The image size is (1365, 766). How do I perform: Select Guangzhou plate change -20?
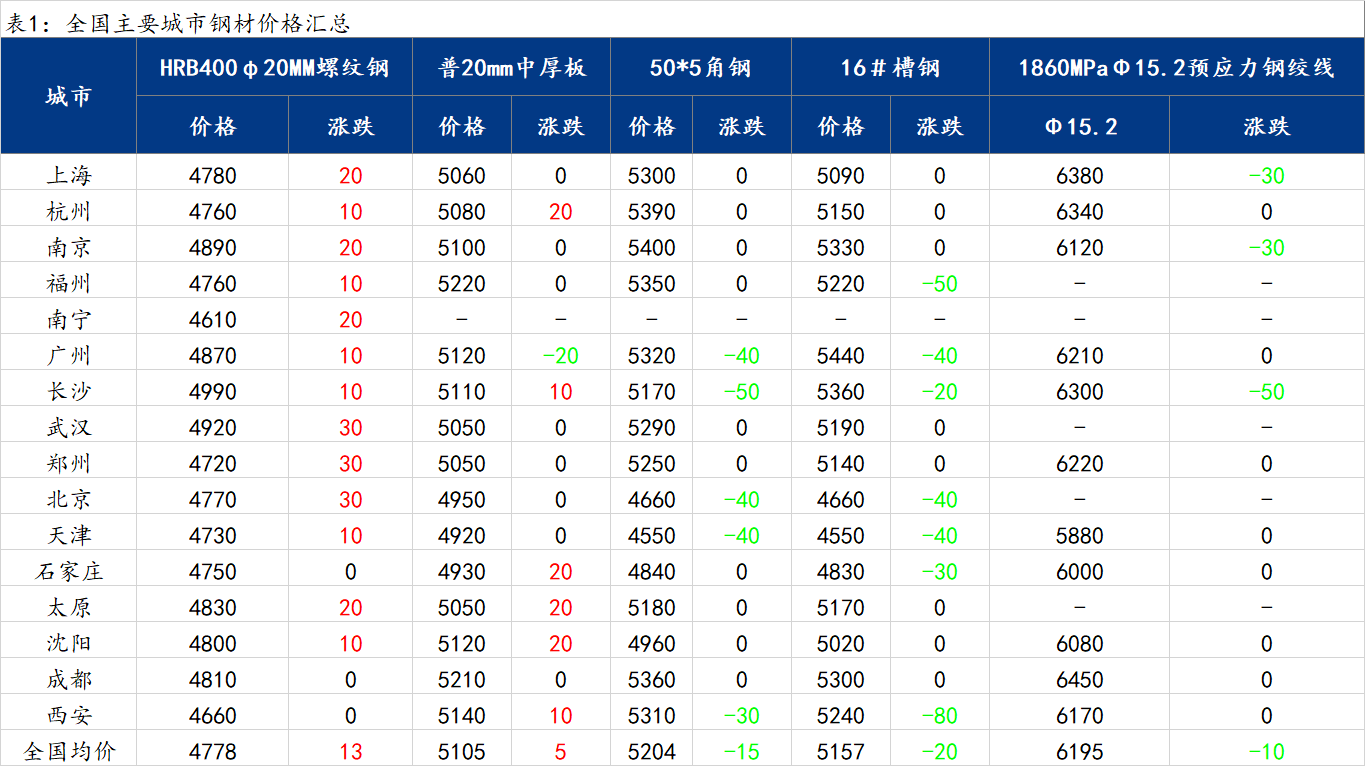pyautogui.click(x=560, y=356)
